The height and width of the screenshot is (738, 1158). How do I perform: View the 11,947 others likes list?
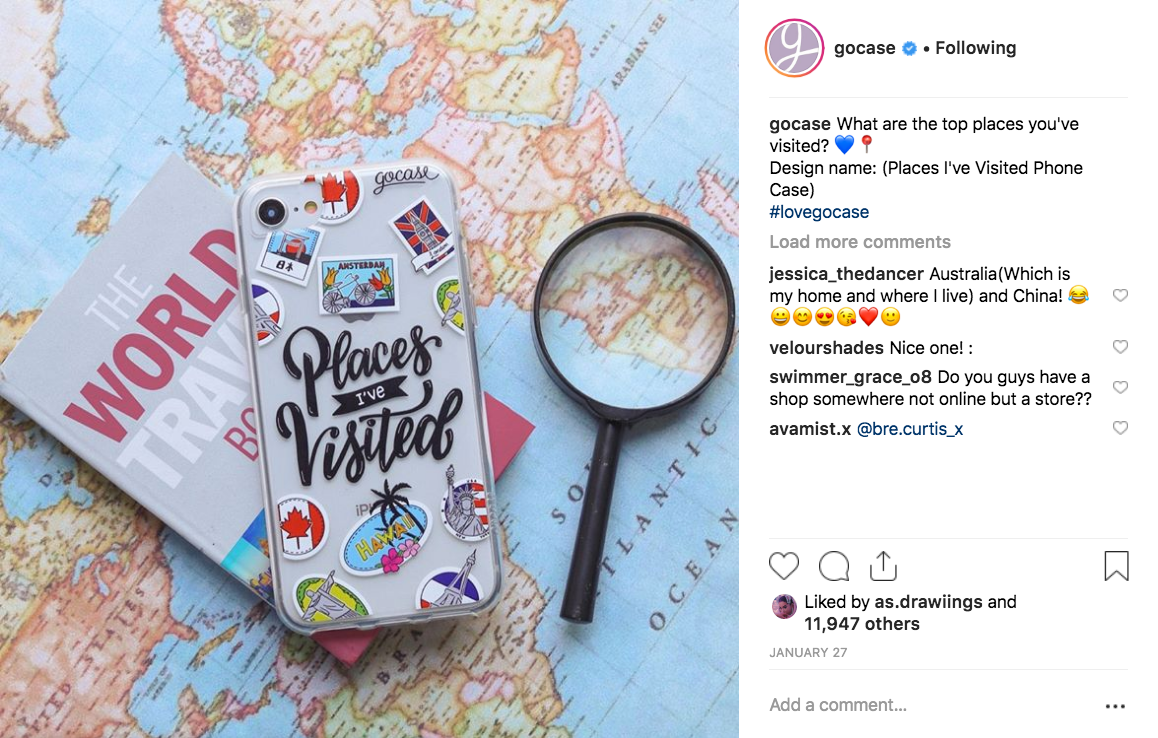coord(862,624)
